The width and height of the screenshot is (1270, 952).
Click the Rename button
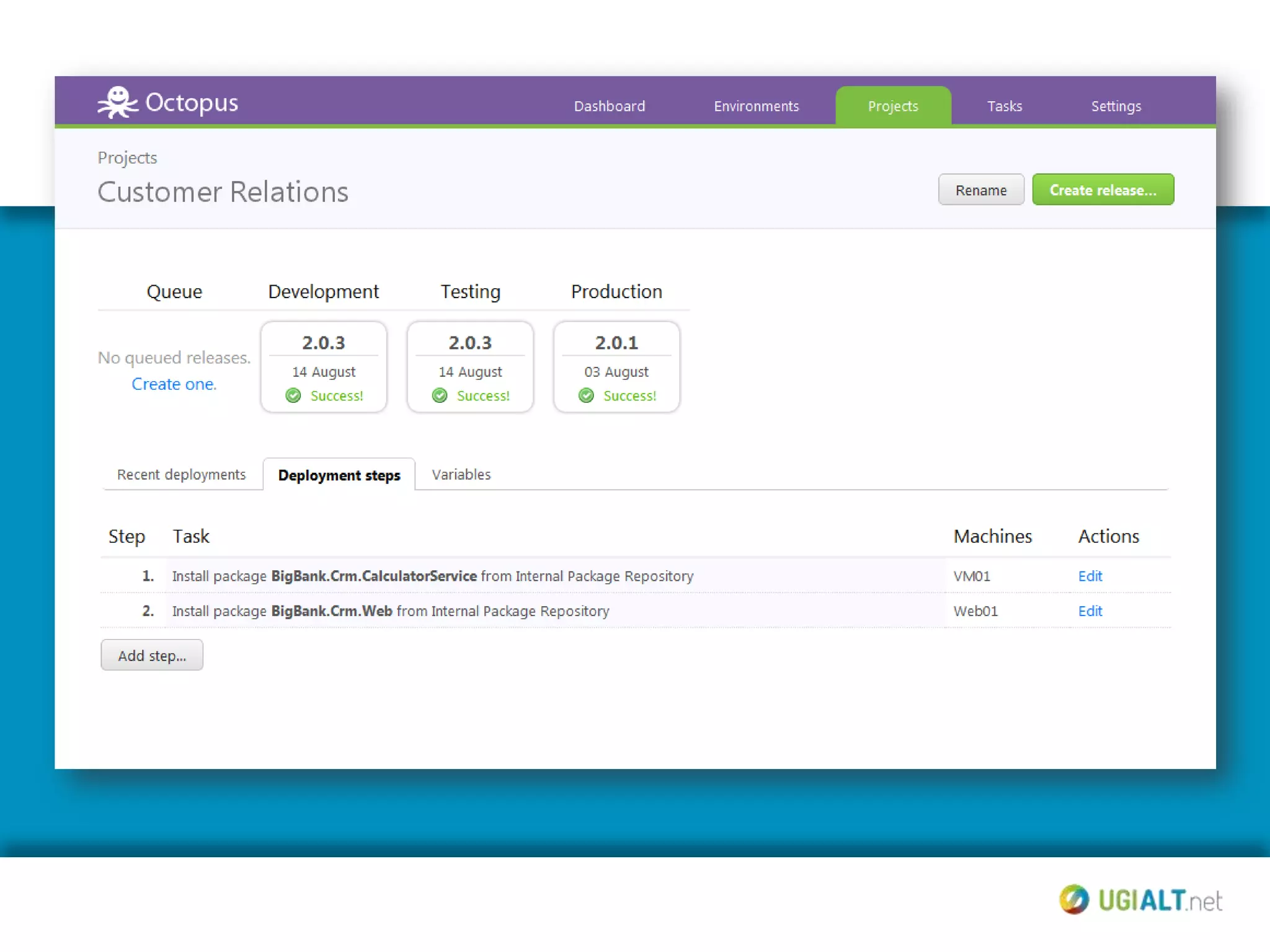(x=980, y=190)
